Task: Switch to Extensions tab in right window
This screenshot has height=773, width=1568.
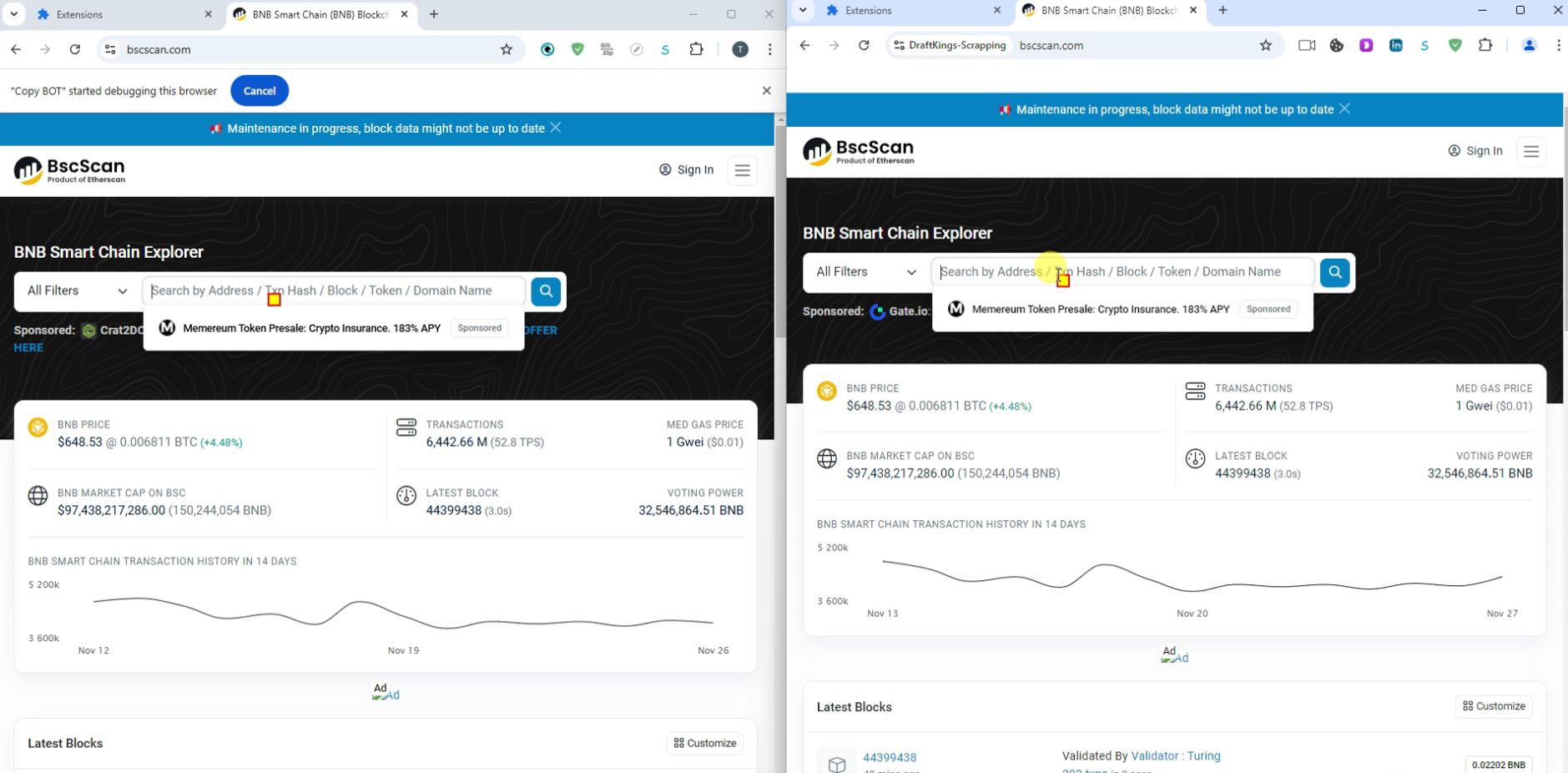Action: click(912, 10)
